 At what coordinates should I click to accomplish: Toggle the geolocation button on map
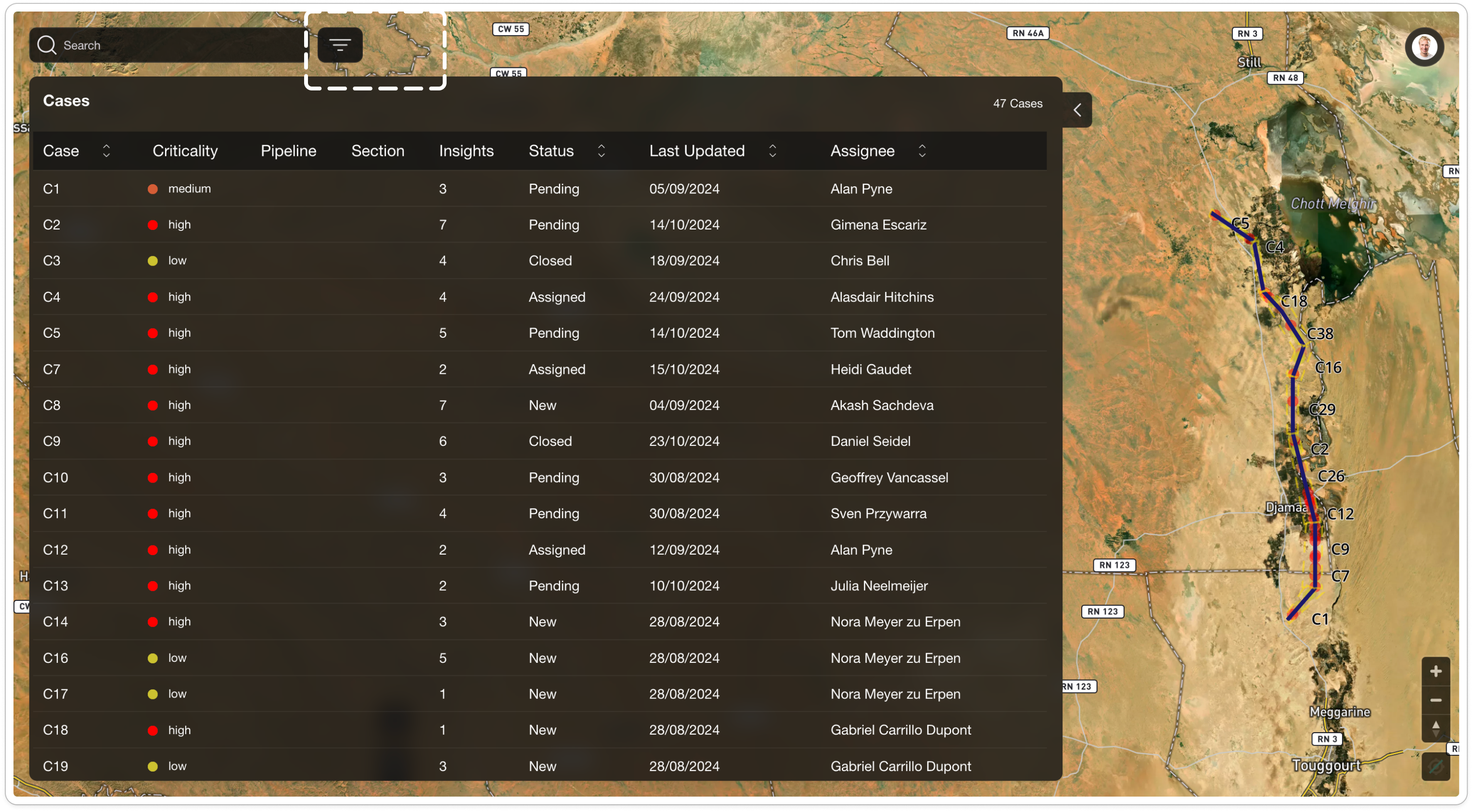[1435, 766]
